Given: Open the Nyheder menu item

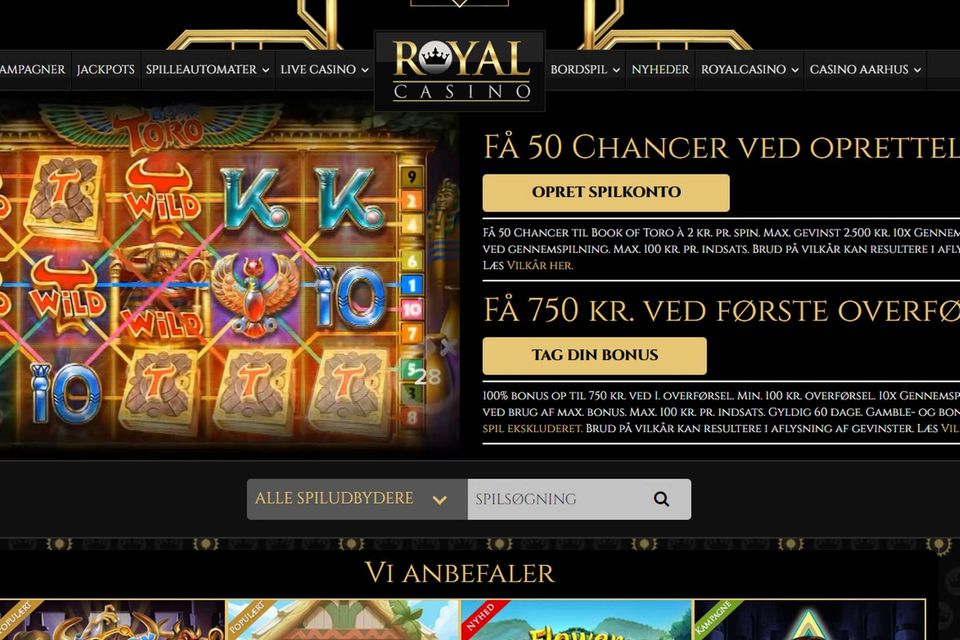Looking at the screenshot, I should (x=660, y=70).
